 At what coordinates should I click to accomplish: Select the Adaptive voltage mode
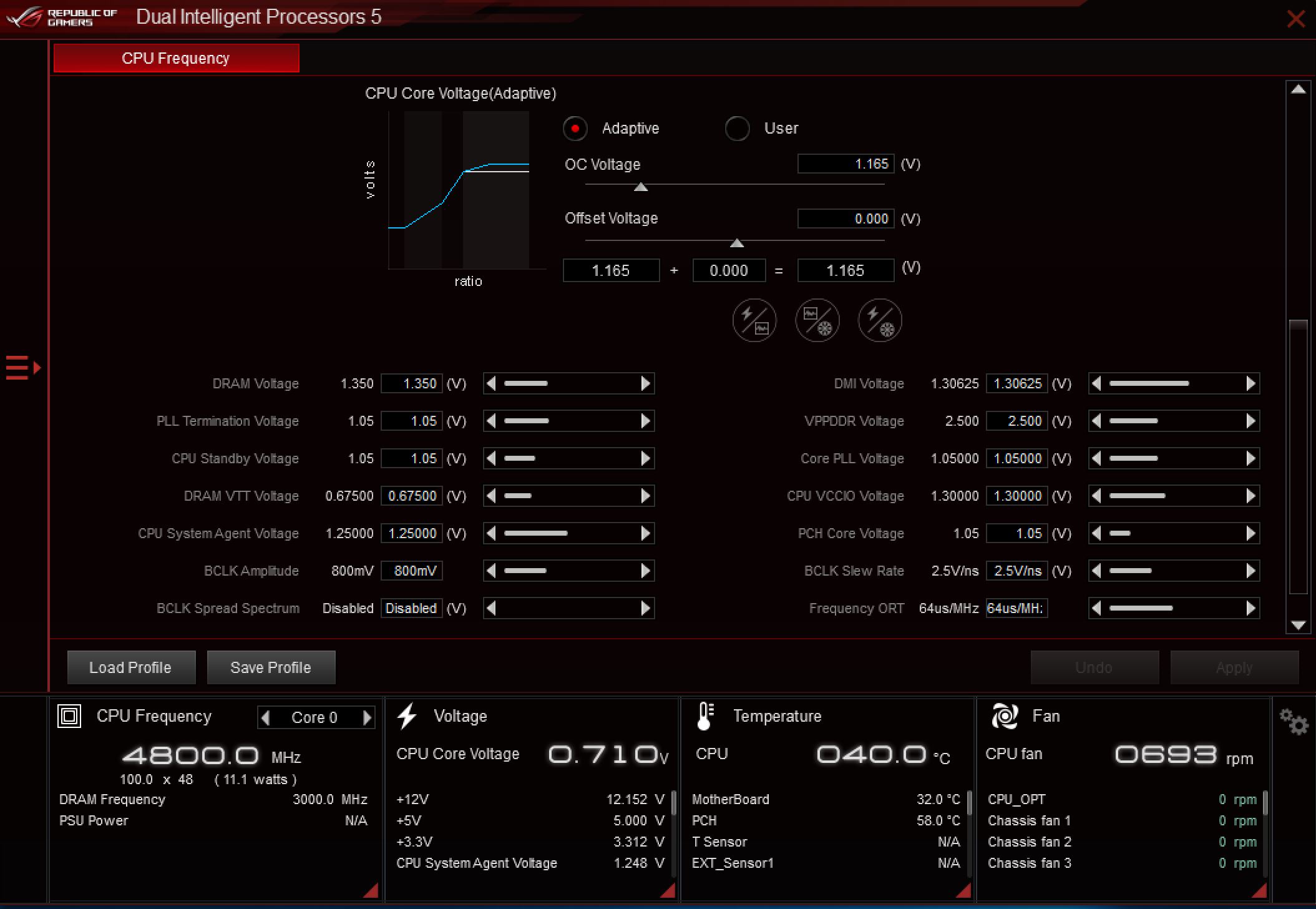point(575,129)
